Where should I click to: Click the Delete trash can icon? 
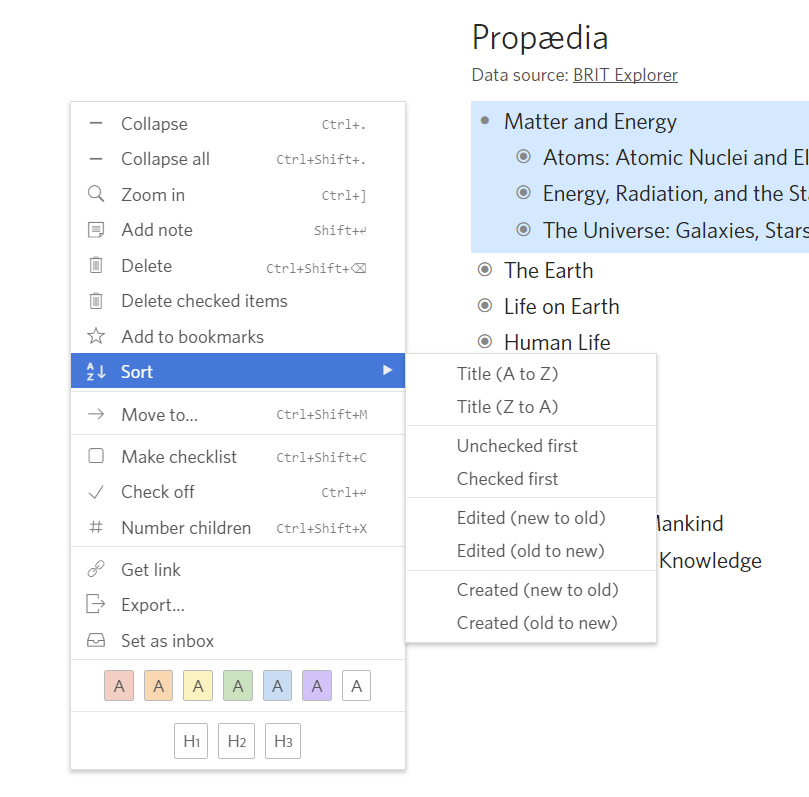pyautogui.click(x=96, y=265)
